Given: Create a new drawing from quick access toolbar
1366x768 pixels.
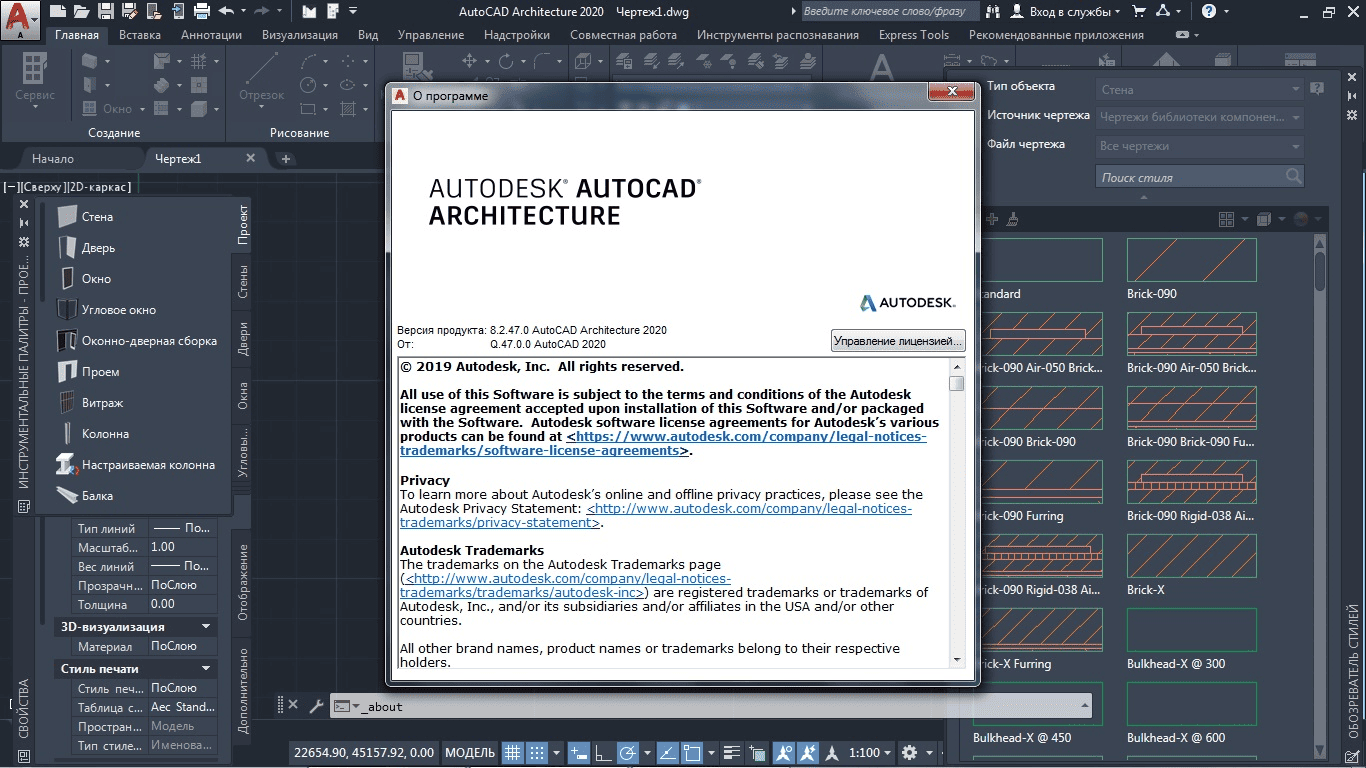Looking at the screenshot, I should [x=58, y=12].
